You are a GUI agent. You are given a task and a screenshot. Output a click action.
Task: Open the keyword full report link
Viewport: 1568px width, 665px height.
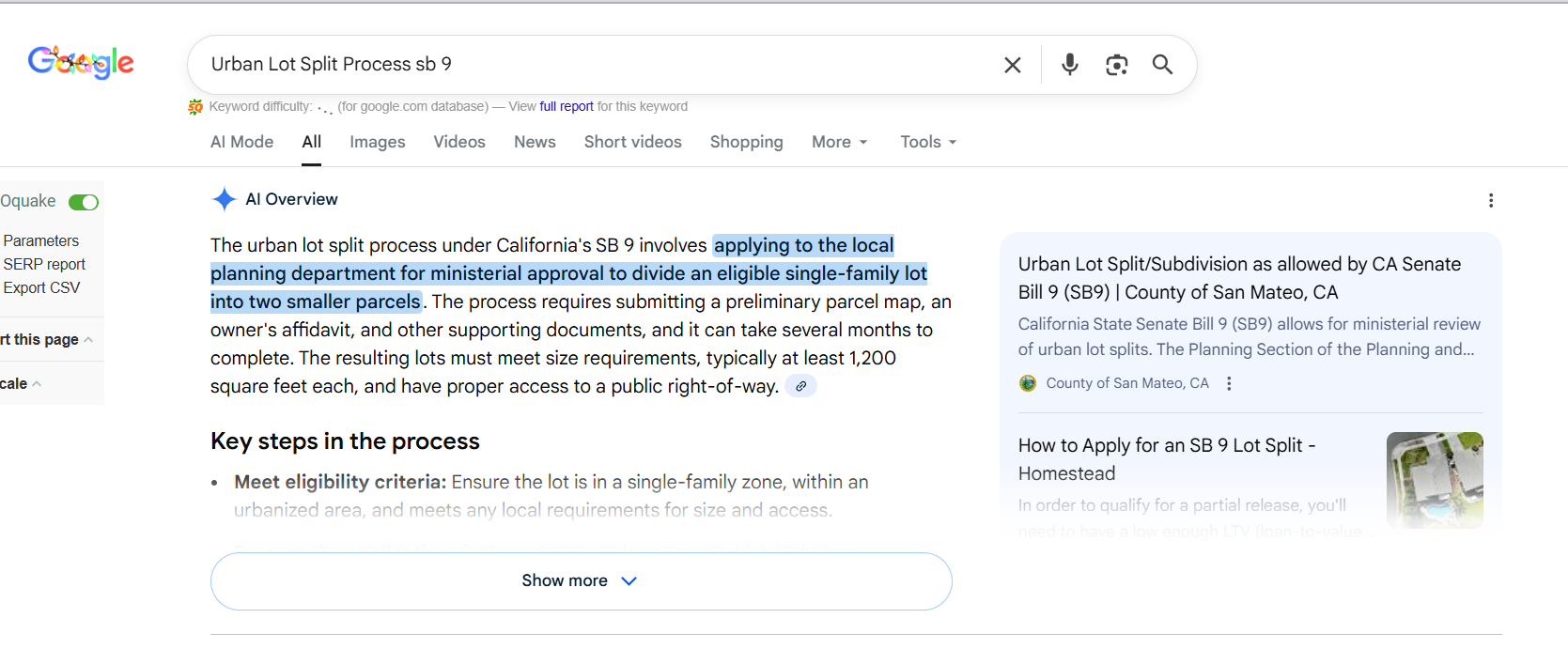tap(566, 106)
